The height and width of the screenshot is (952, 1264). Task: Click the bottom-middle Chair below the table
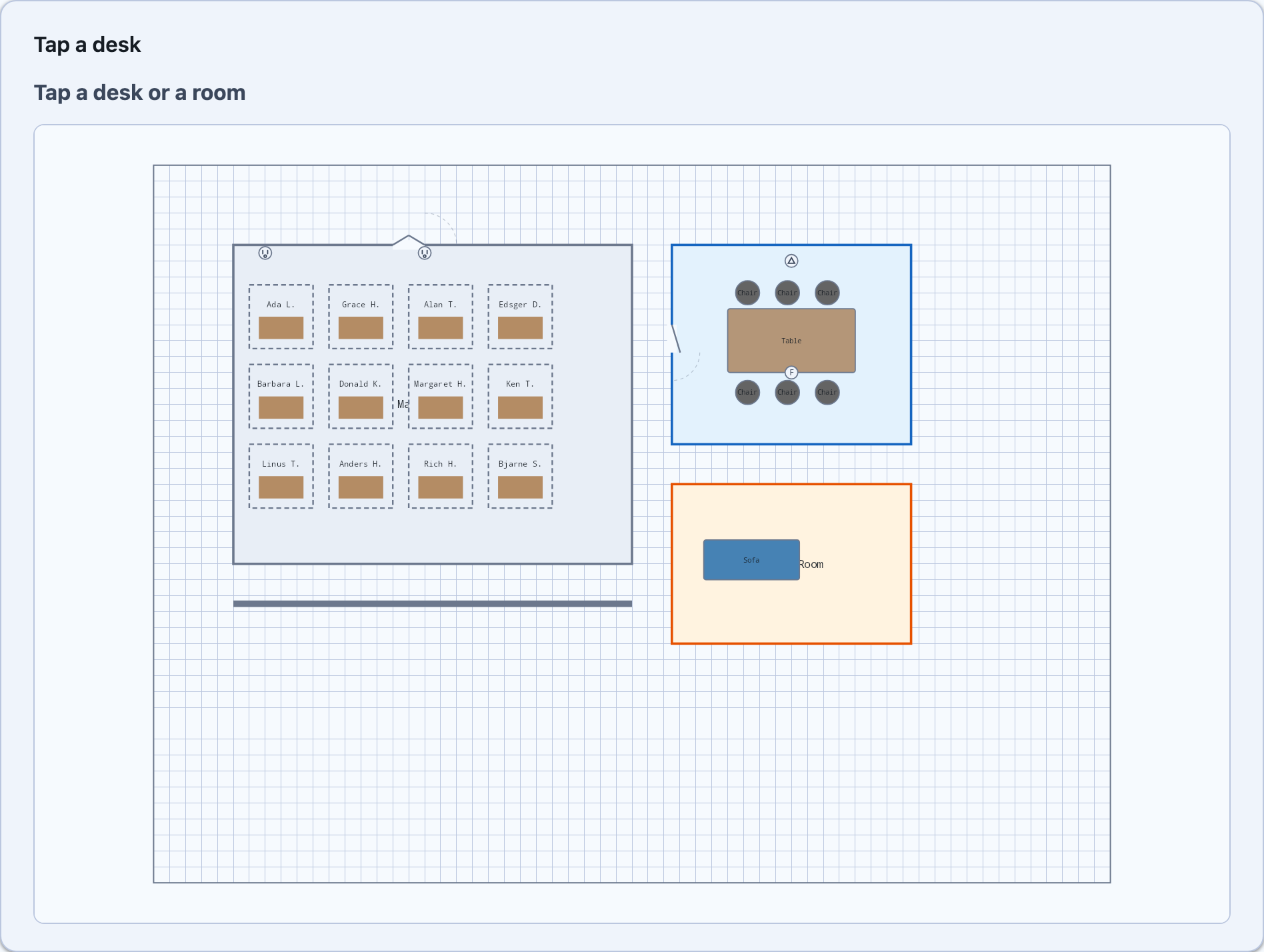tap(787, 392)
